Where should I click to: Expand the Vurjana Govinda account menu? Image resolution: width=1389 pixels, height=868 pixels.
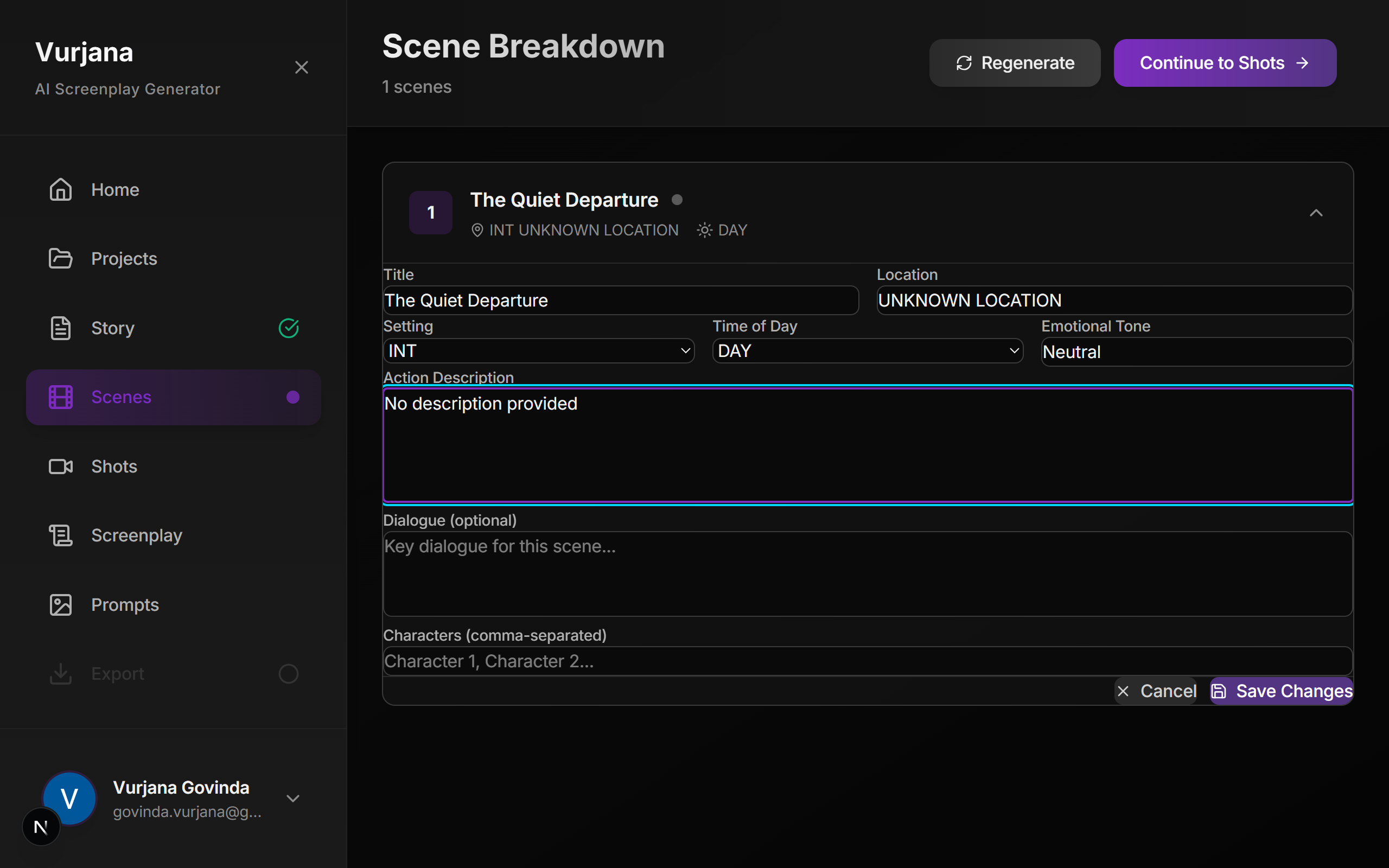293,799
